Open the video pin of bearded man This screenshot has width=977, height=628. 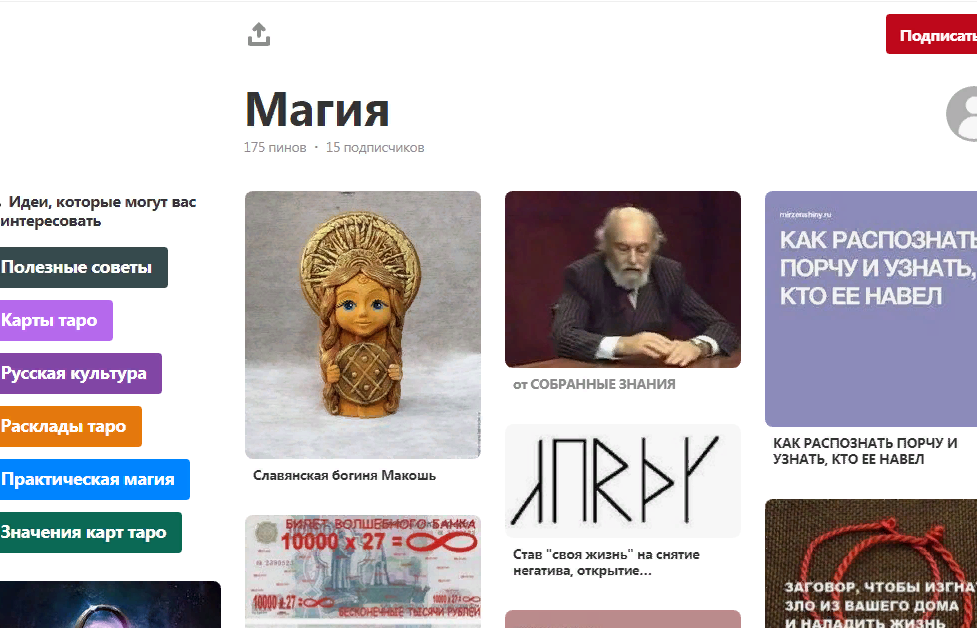(x=622, y=279)
